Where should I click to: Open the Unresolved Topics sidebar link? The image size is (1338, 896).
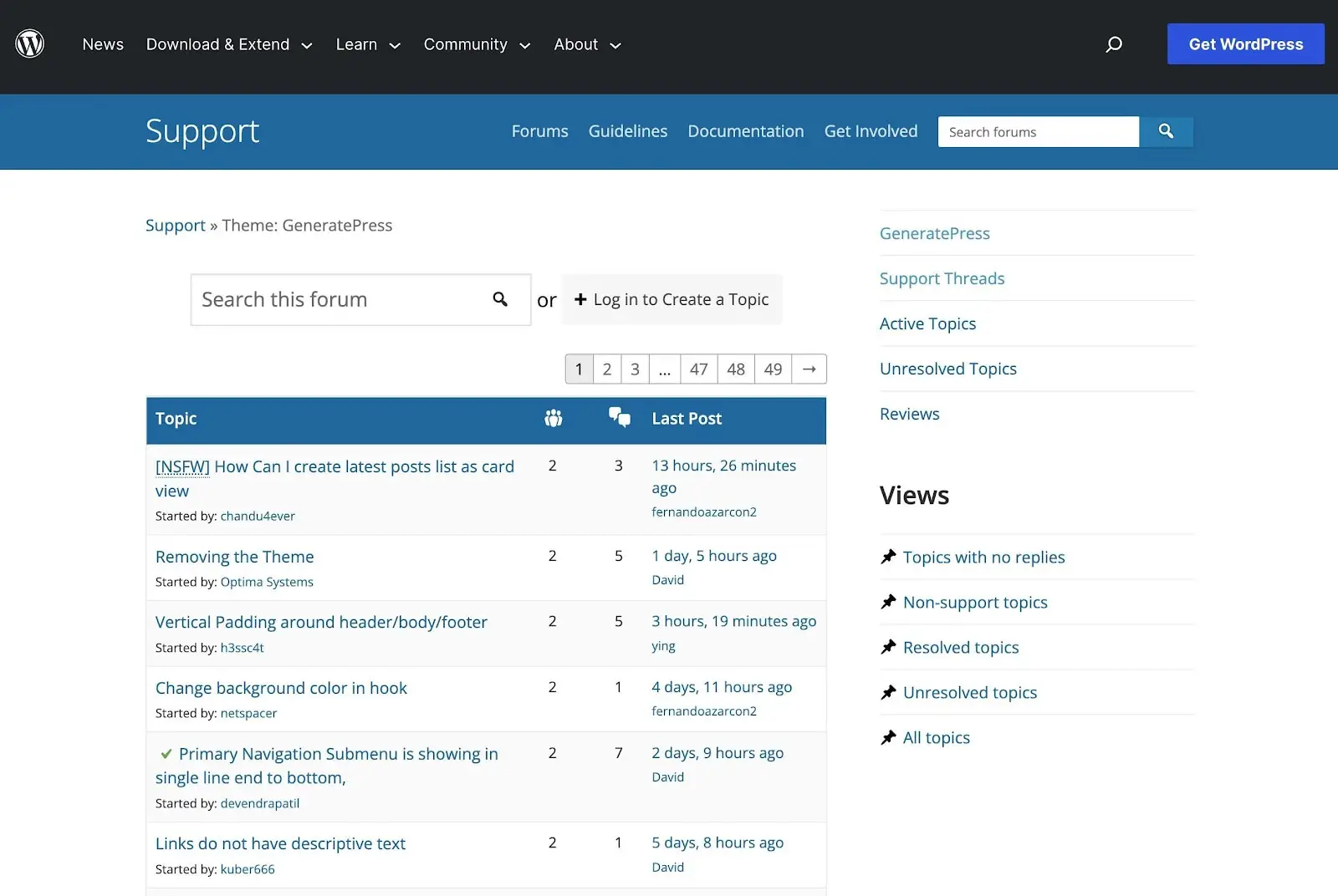point(948,369)
